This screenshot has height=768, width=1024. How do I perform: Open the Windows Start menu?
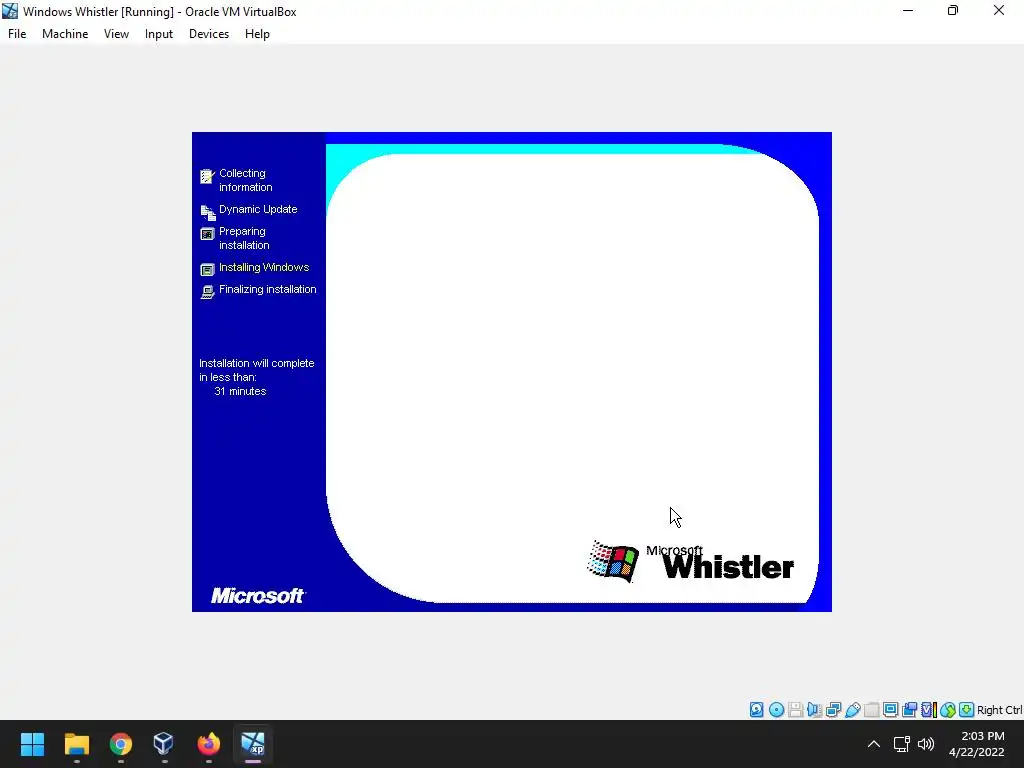32,744
